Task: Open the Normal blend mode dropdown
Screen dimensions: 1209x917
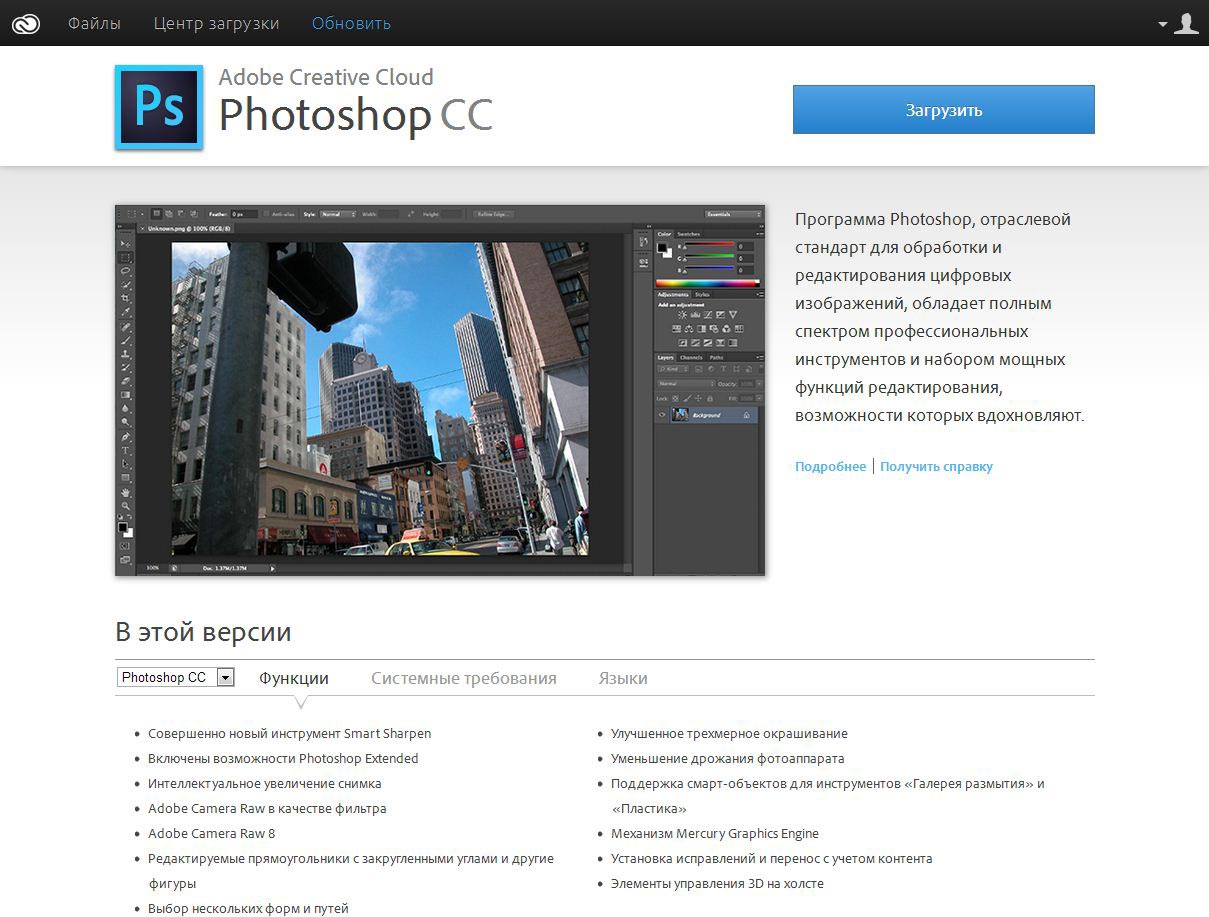Action: 686,384
